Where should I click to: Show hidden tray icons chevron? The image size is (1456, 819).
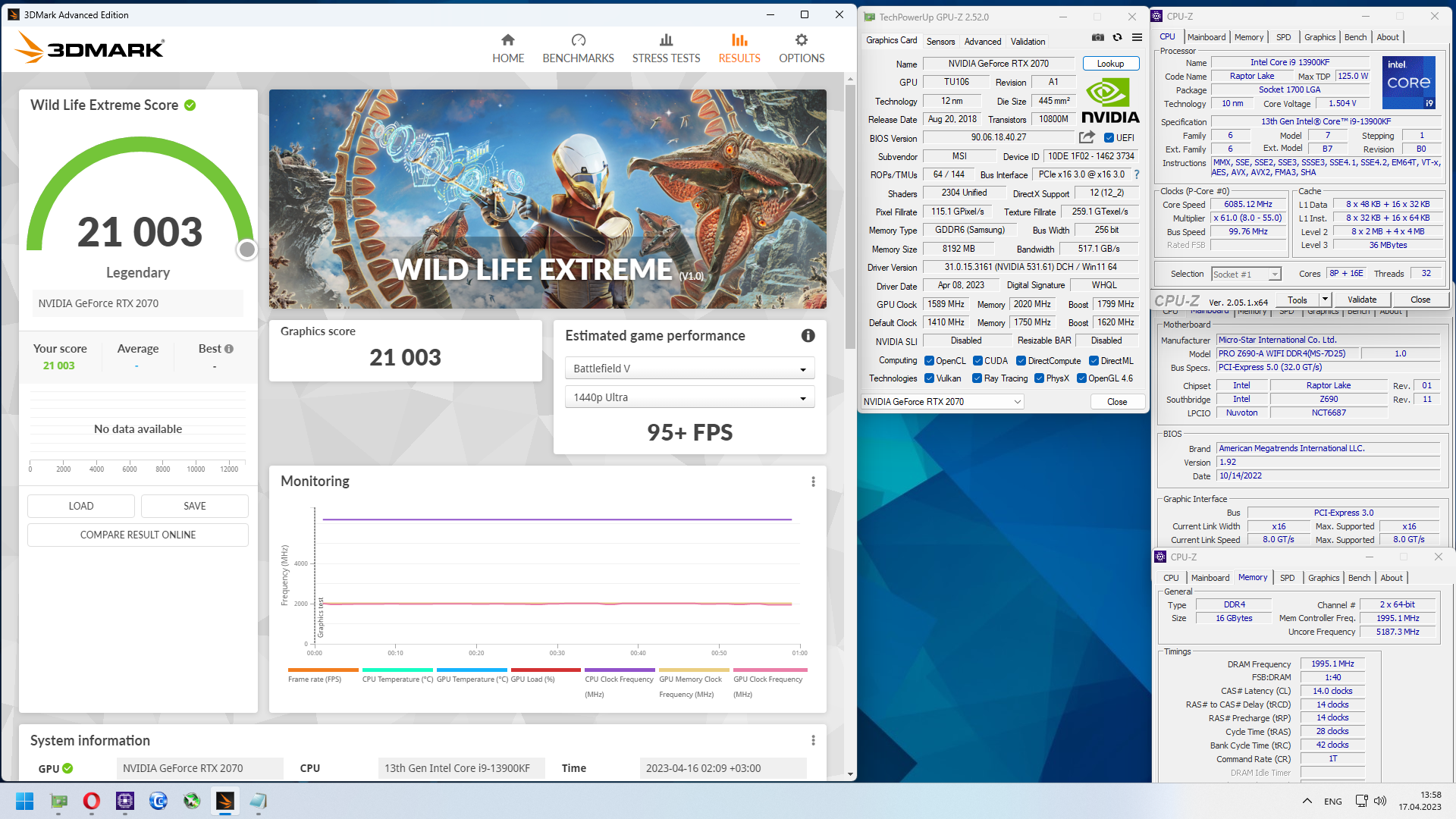(x=1307, y=801)
